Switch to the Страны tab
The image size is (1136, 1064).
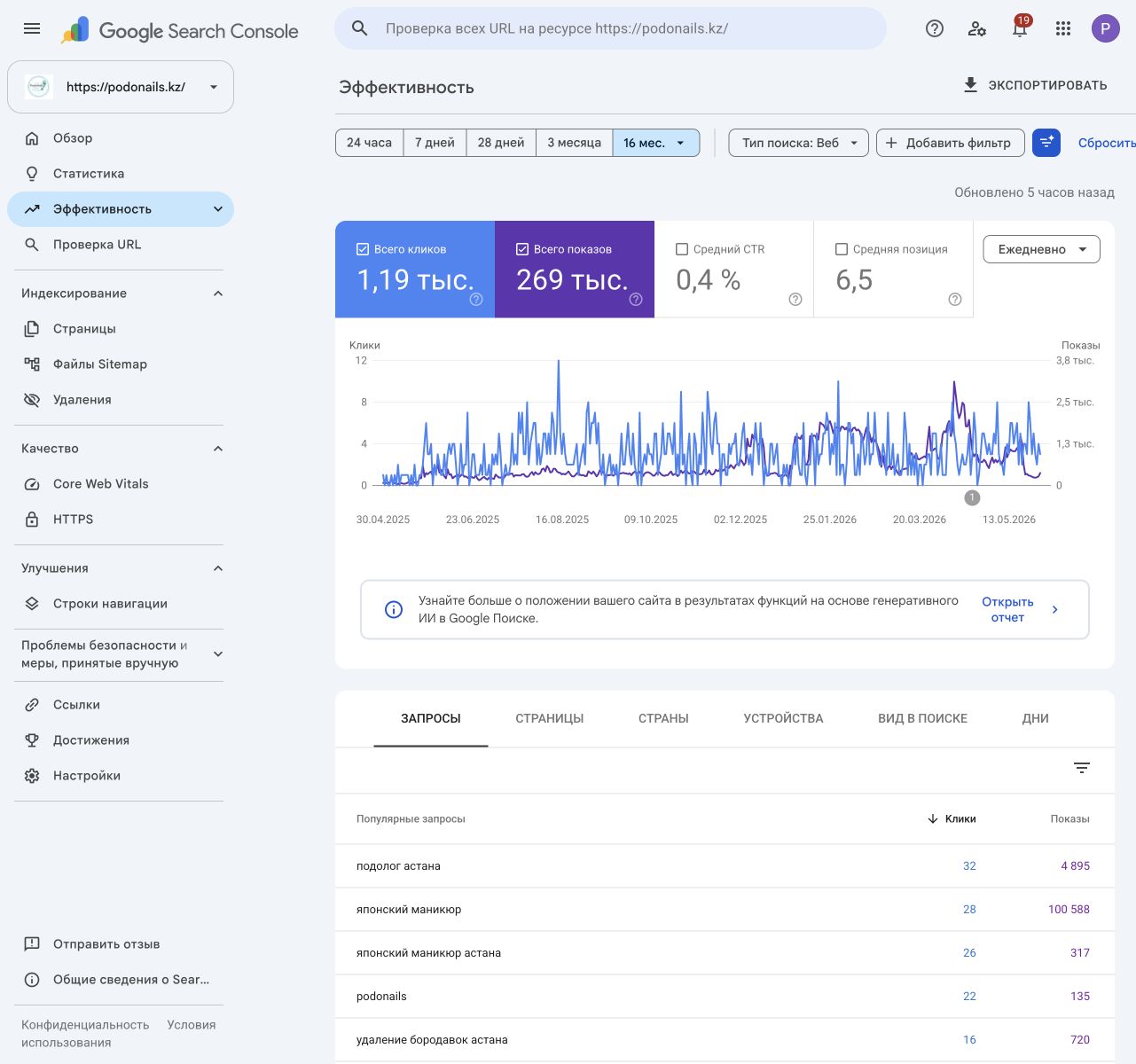663,718
